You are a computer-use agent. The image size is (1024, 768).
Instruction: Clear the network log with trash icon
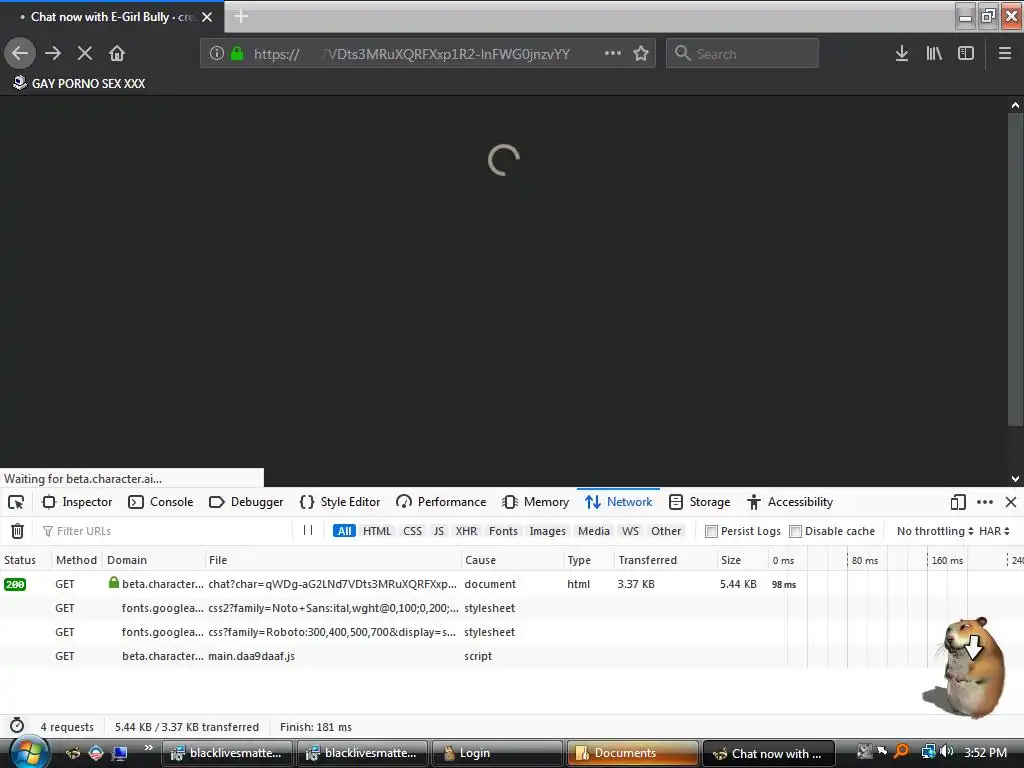(18, 531)
